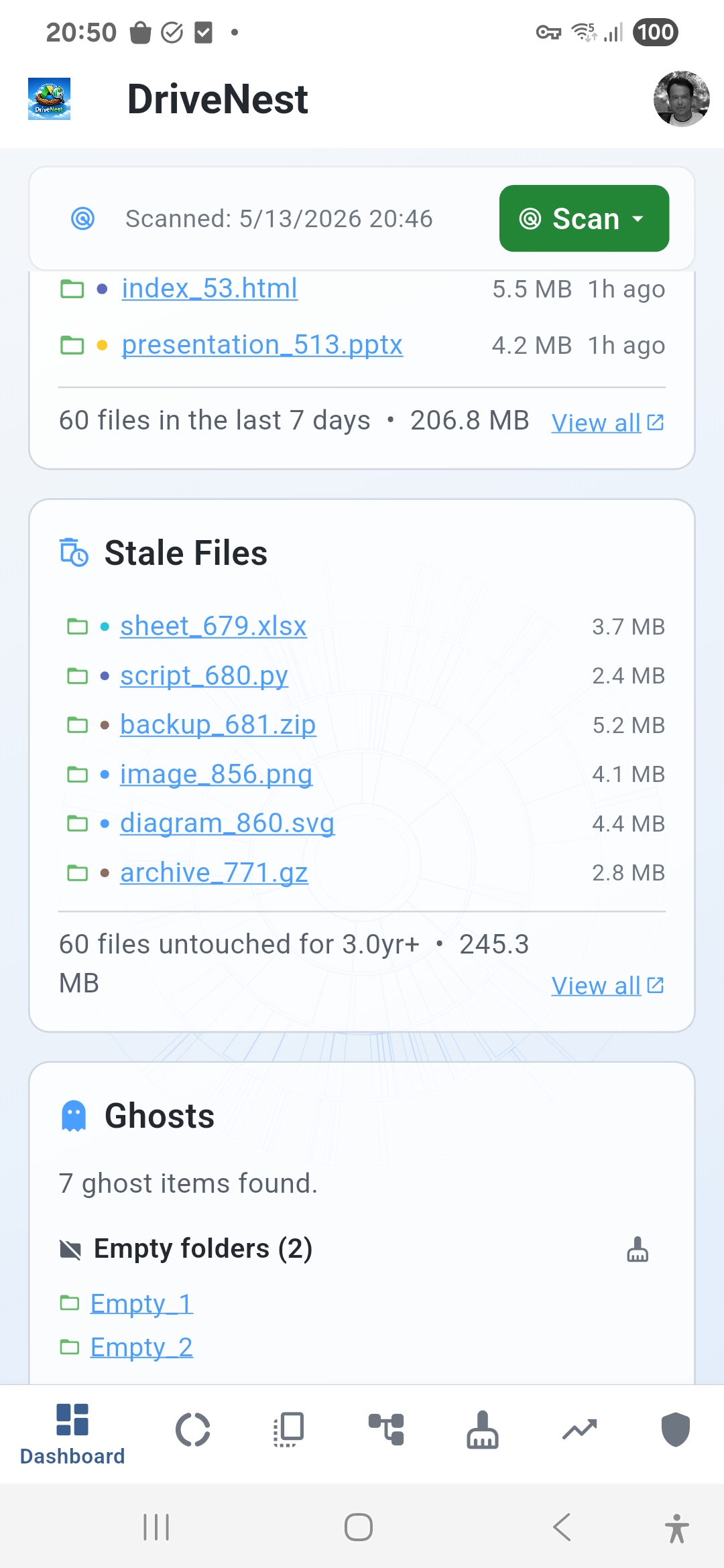Open the cleanup broom tab in bottom bar
This screenshot has width=724, height=1568.
click(x=483, y=1430)
